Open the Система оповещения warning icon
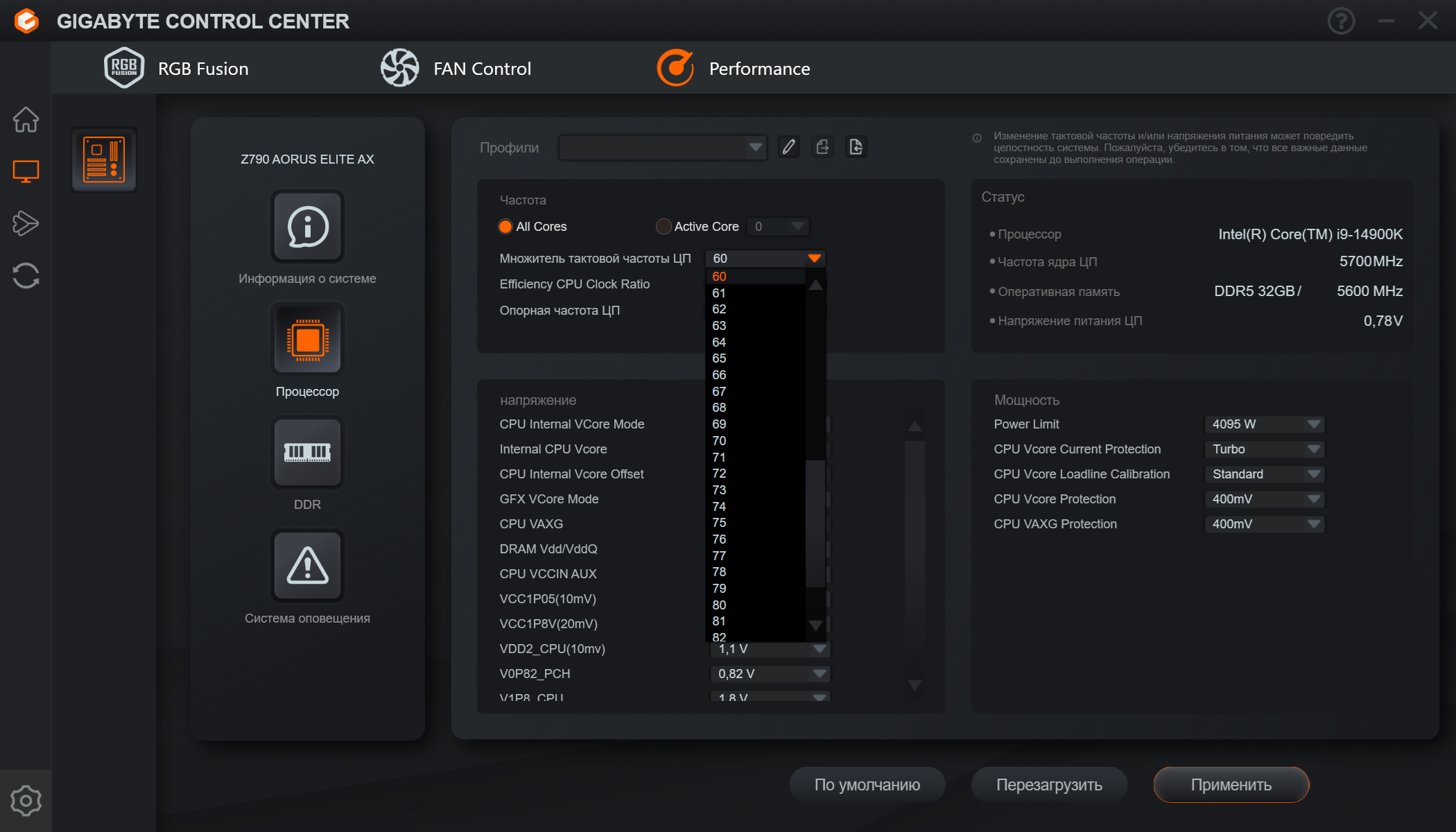The height and width of the screenshot is (832, 1456). 307,566
